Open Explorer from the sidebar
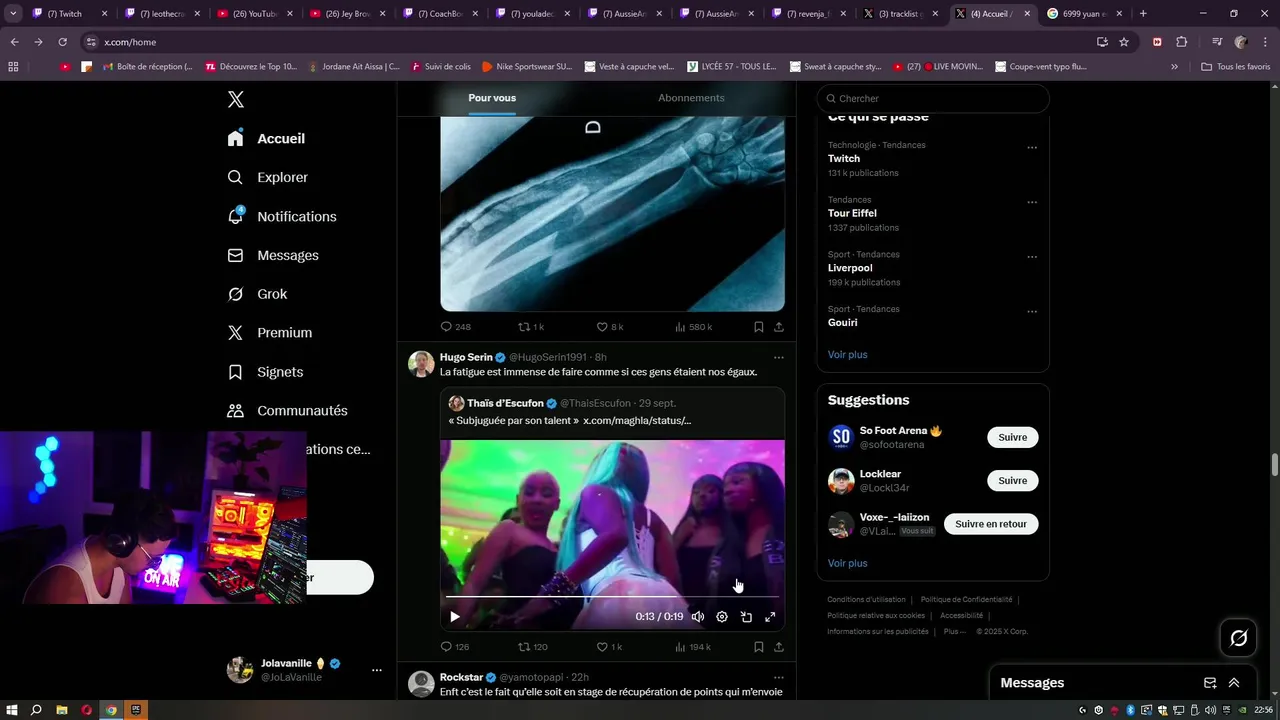This screenshot has height=720, width=1280. [x=268, y=177]
